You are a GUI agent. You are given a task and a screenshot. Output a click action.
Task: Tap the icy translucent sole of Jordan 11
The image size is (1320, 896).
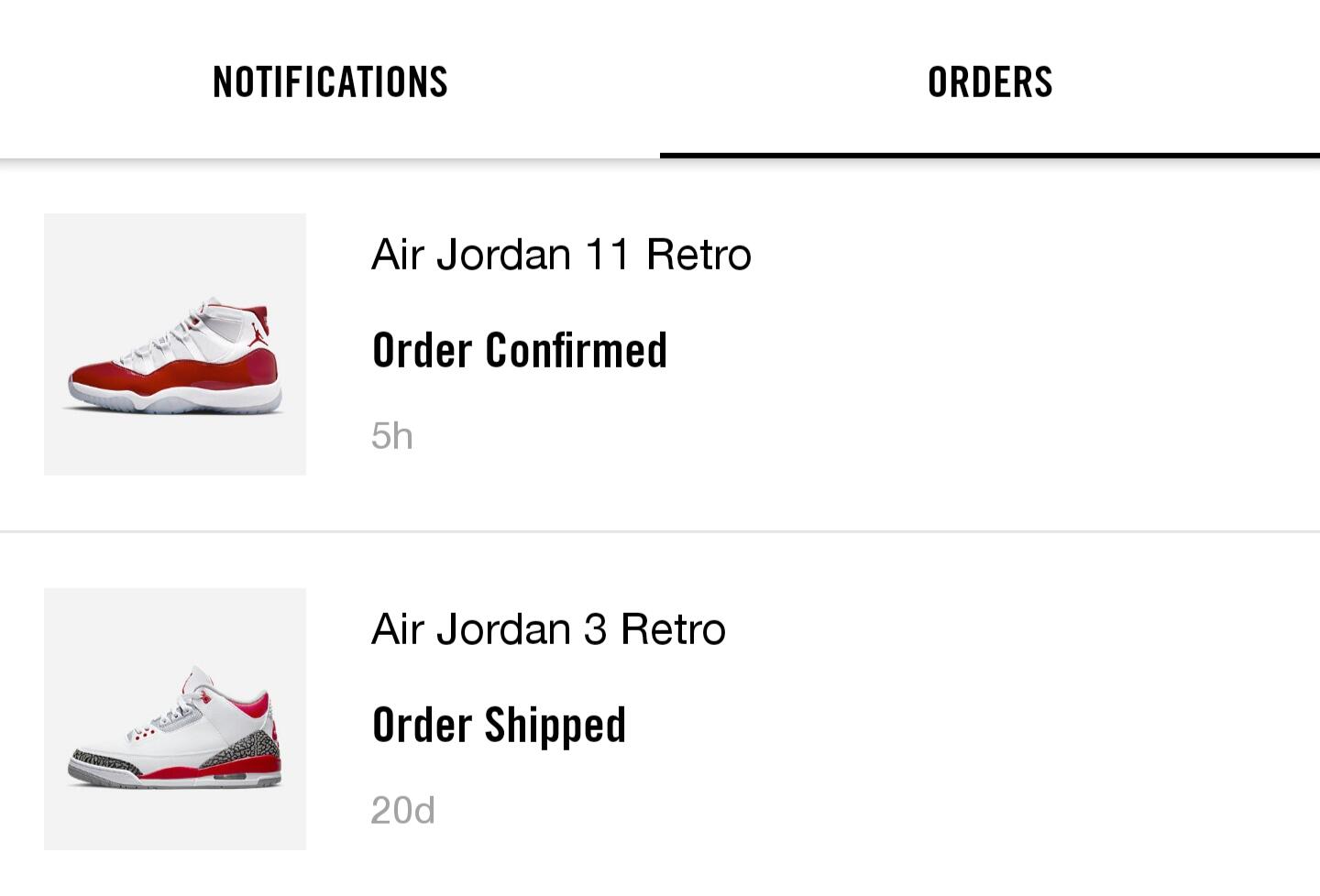tap(174, 406)
